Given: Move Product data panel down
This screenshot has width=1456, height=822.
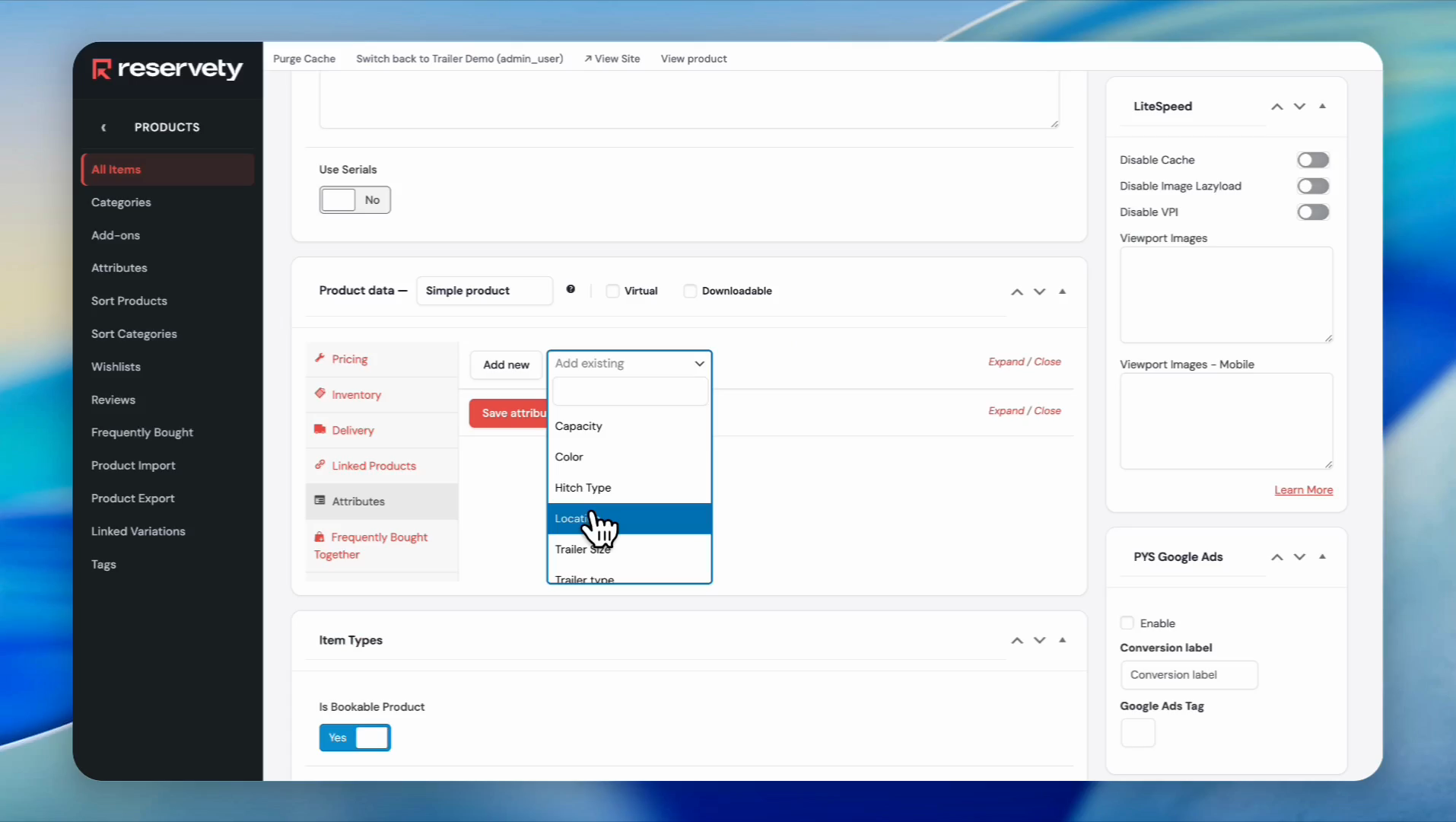Looking at the screenshot, I should (1040, 292).
